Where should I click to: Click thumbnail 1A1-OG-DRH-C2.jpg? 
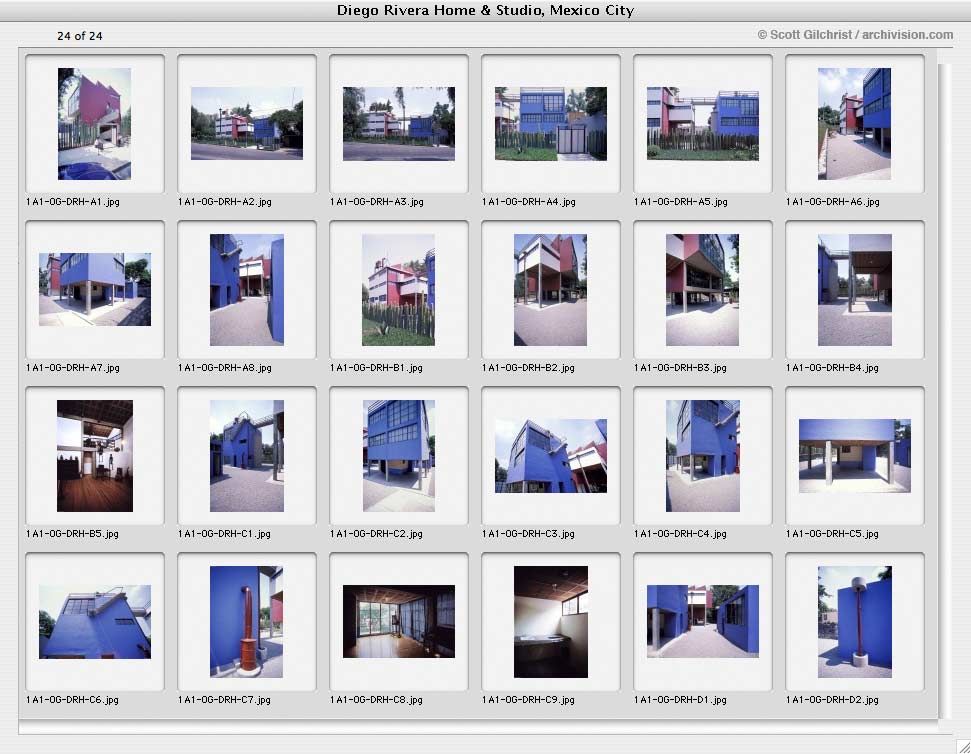coord(399,456)
